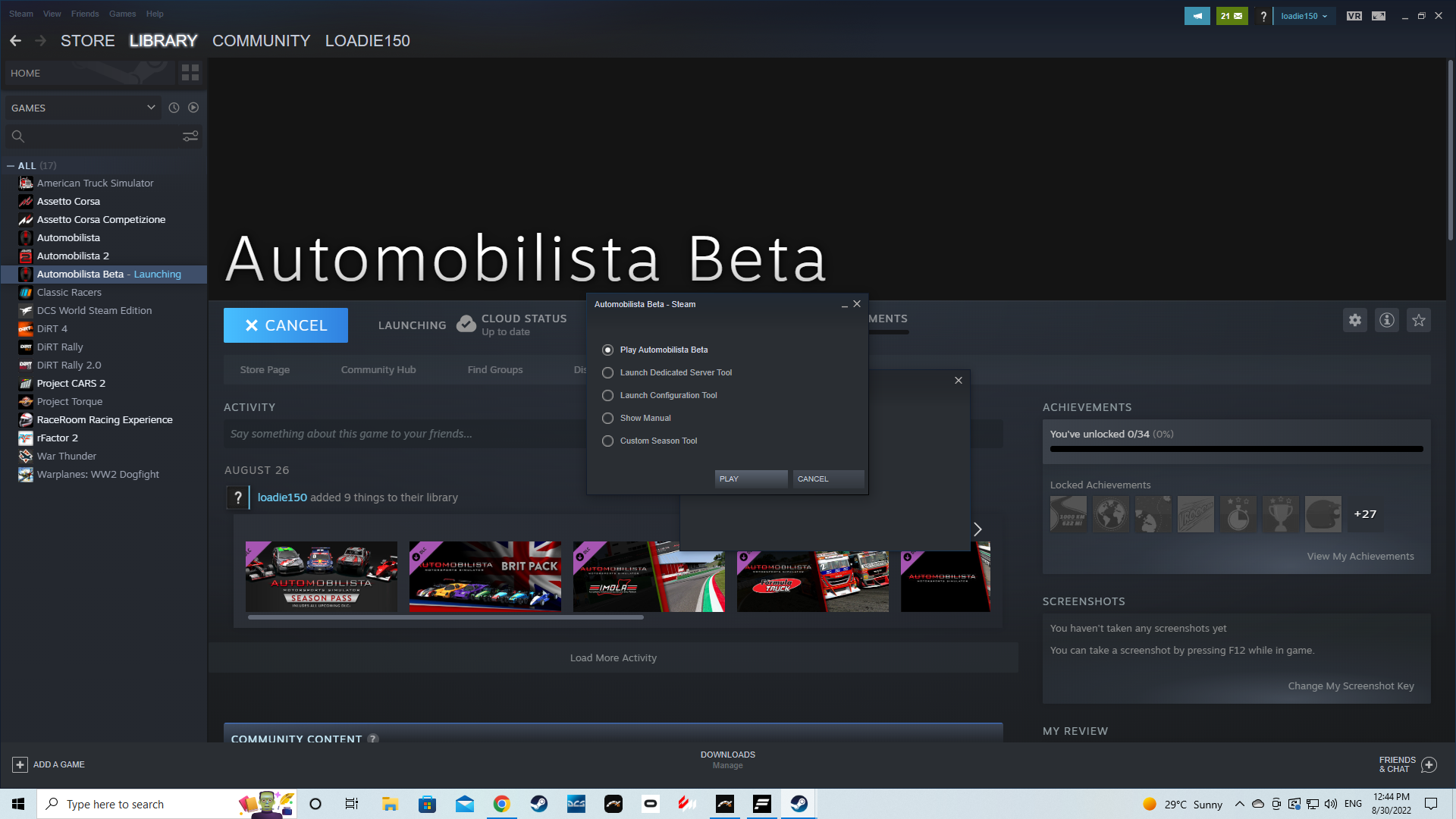
Task: Click the forward navigation arrow
Action: (x=41, y=41)
